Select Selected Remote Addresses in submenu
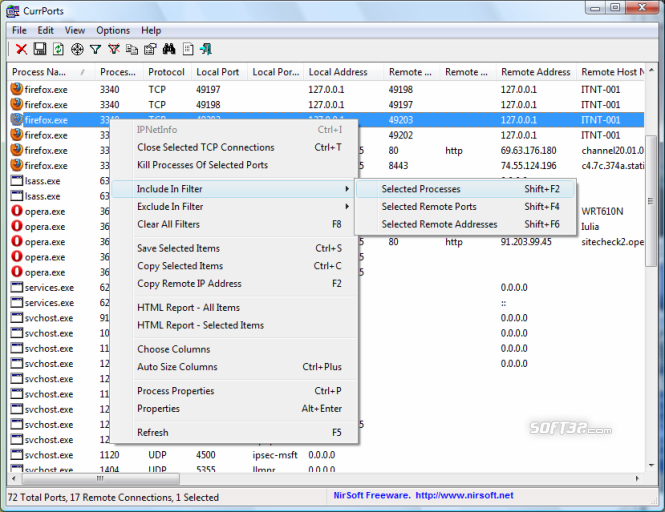Image resolution: width=665 pixels, height=512 pixels. point(465,224)
